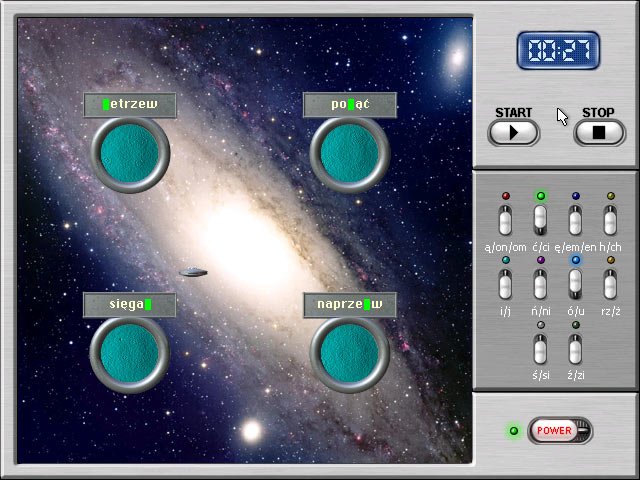Click the small UFO spaceship
Image resolution: width=640 pixels, height=480 pixels.
[193, 271]
